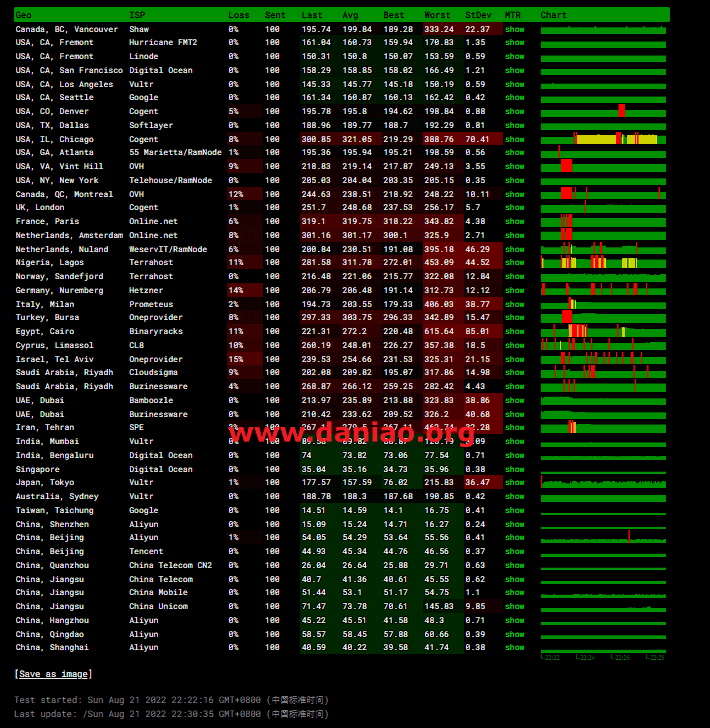This screenshot has height=728, width=710.
Task: Show MTR for Atlanta 55 Marietta/RamNode
Action: click(x=515, y=152)
